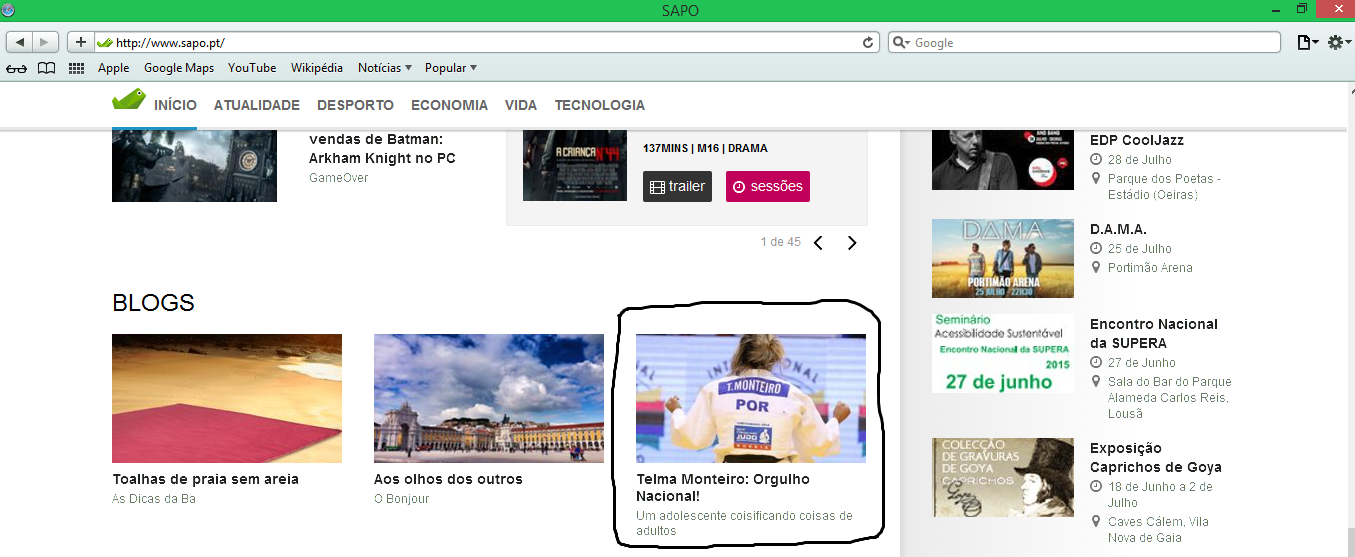Add bookmark with the plus button
Screen dimensions: 1355x557
coord(80,42)
